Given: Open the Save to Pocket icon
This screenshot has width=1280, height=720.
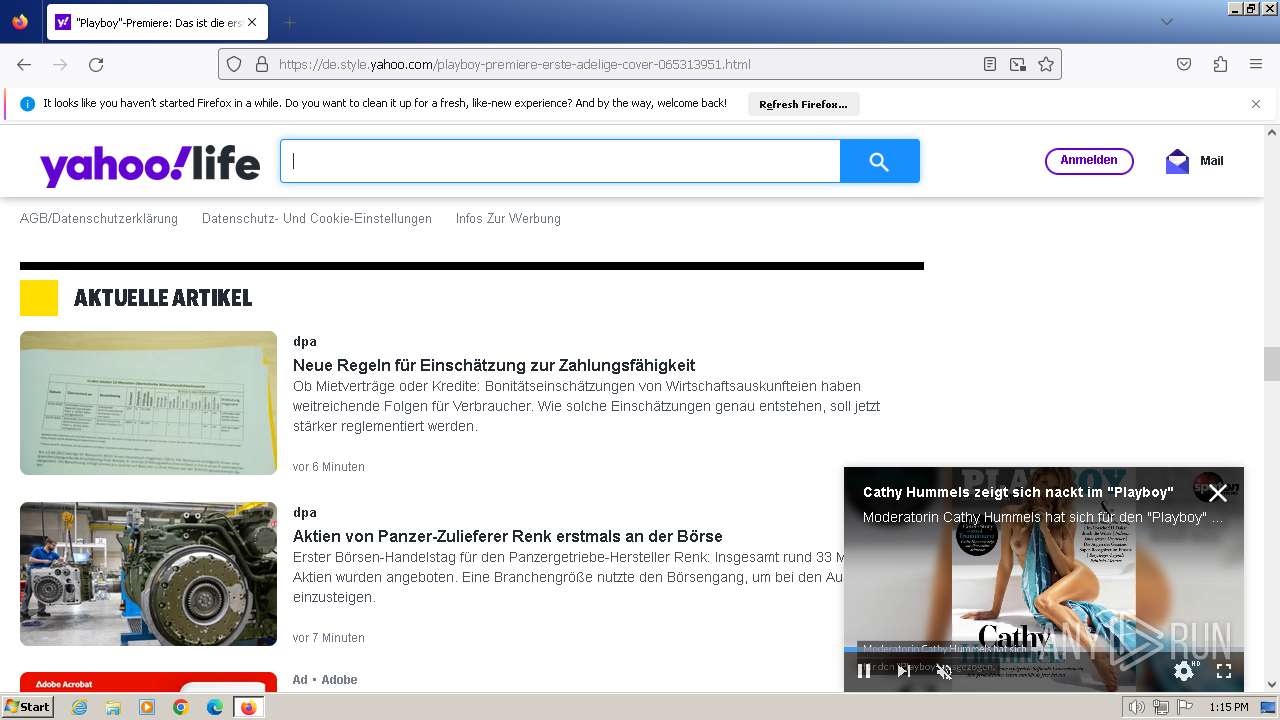Looking at the screenshot, I should 1184,64.
